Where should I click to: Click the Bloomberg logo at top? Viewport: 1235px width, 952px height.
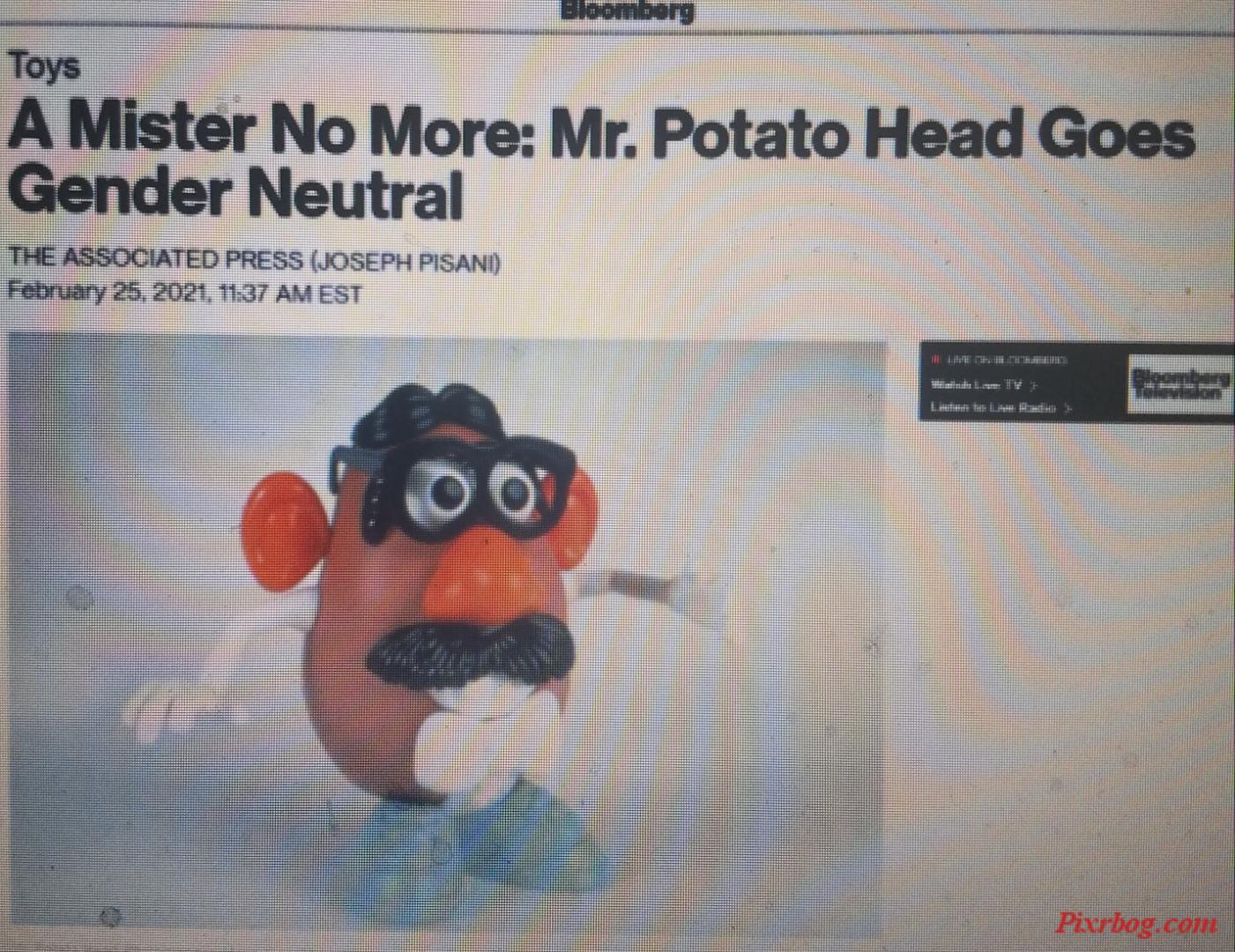(627, 11)
